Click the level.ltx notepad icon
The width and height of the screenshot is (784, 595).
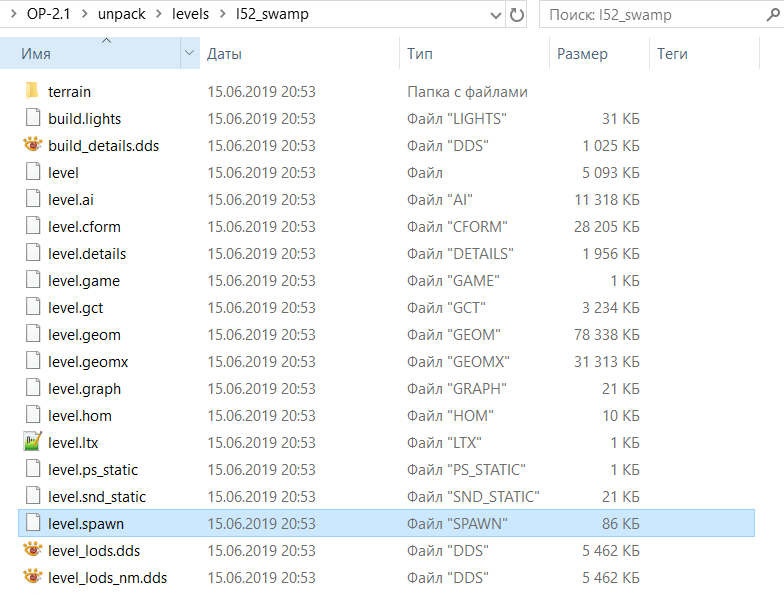point(32,442)
